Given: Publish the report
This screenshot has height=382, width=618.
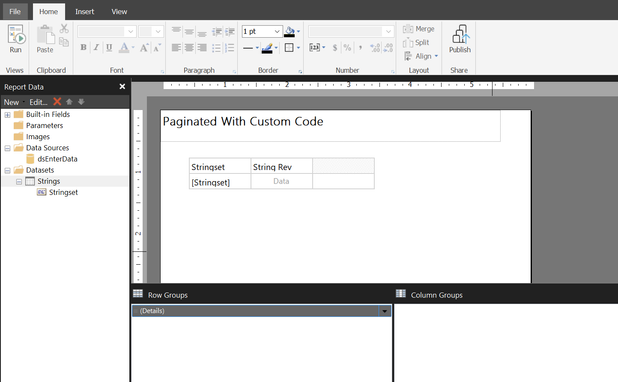Looking at the screenshot, I should click(x=460, y=39).
